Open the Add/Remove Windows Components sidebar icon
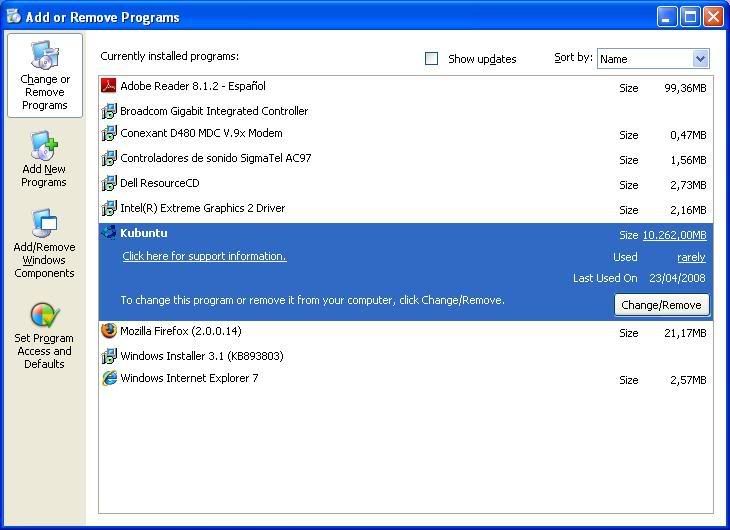 pyautogui.click(x=44, y=223)
